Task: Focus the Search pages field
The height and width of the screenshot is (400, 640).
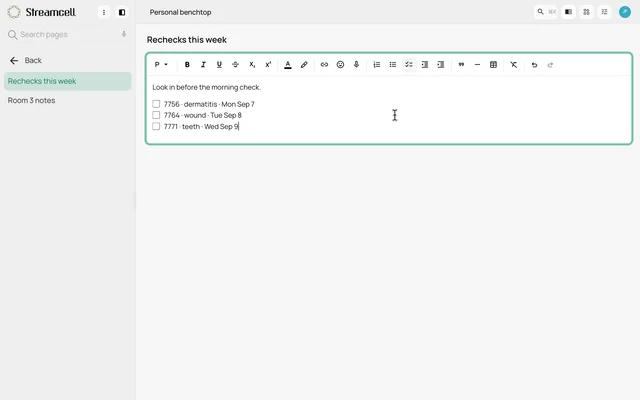Action: pos(67,34)
